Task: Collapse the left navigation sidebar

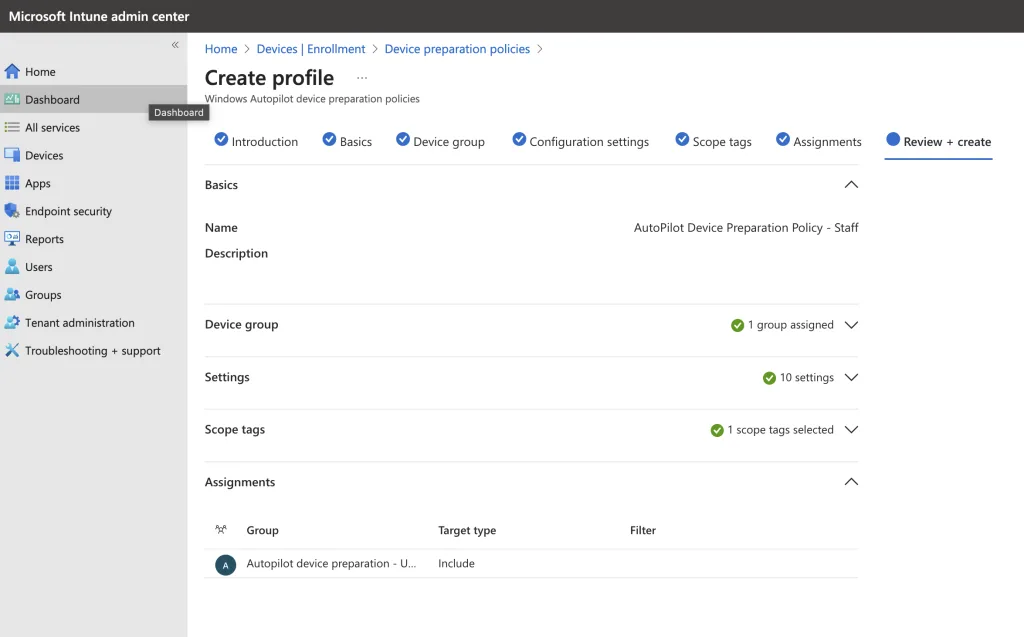Action: (x=175, y=45)
